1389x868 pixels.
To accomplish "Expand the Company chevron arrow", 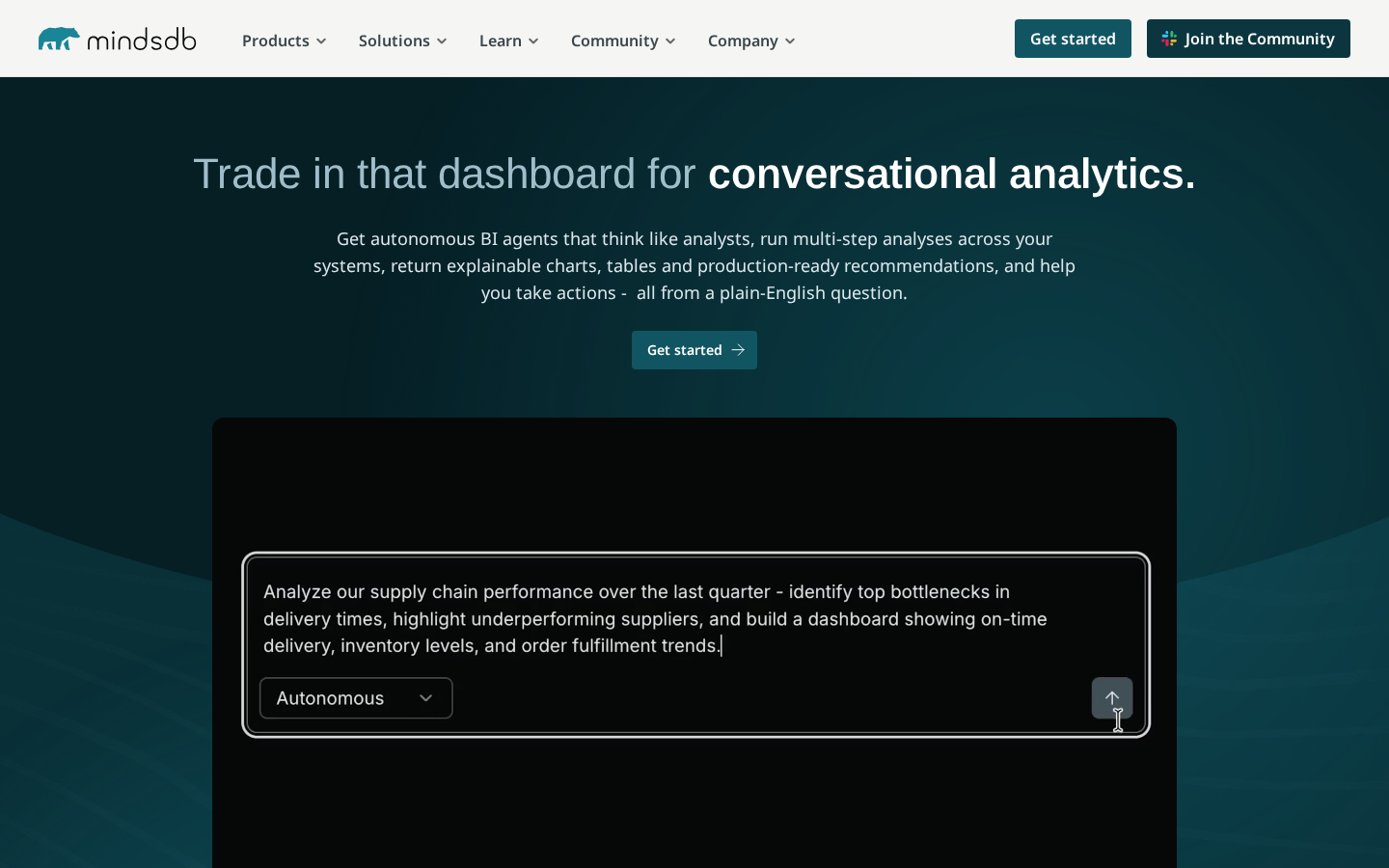I will tap(790, 41).
